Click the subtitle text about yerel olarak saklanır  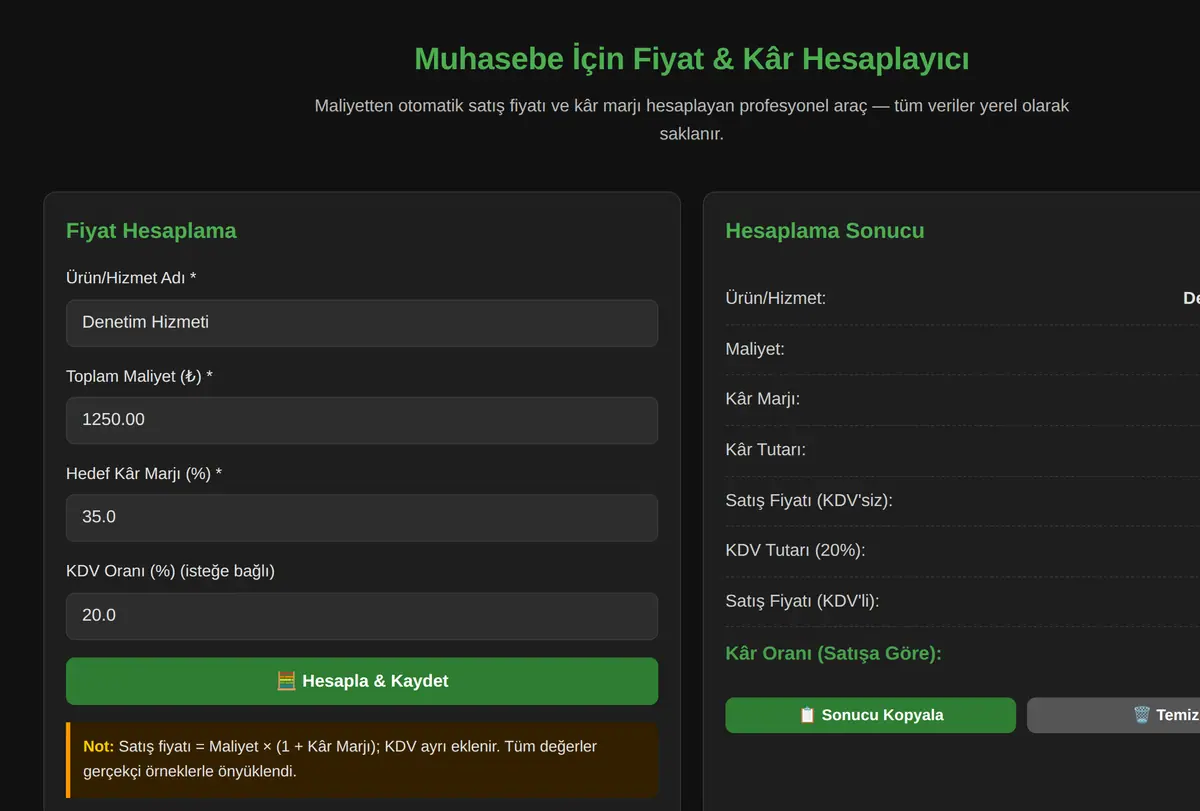coord(692,119)
